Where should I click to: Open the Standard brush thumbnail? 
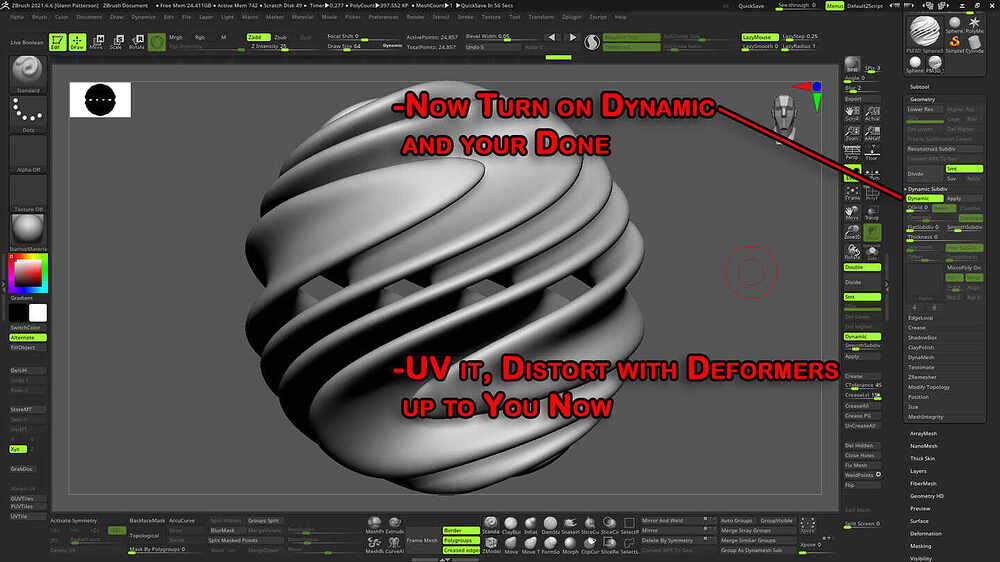(x=27, y=75)
